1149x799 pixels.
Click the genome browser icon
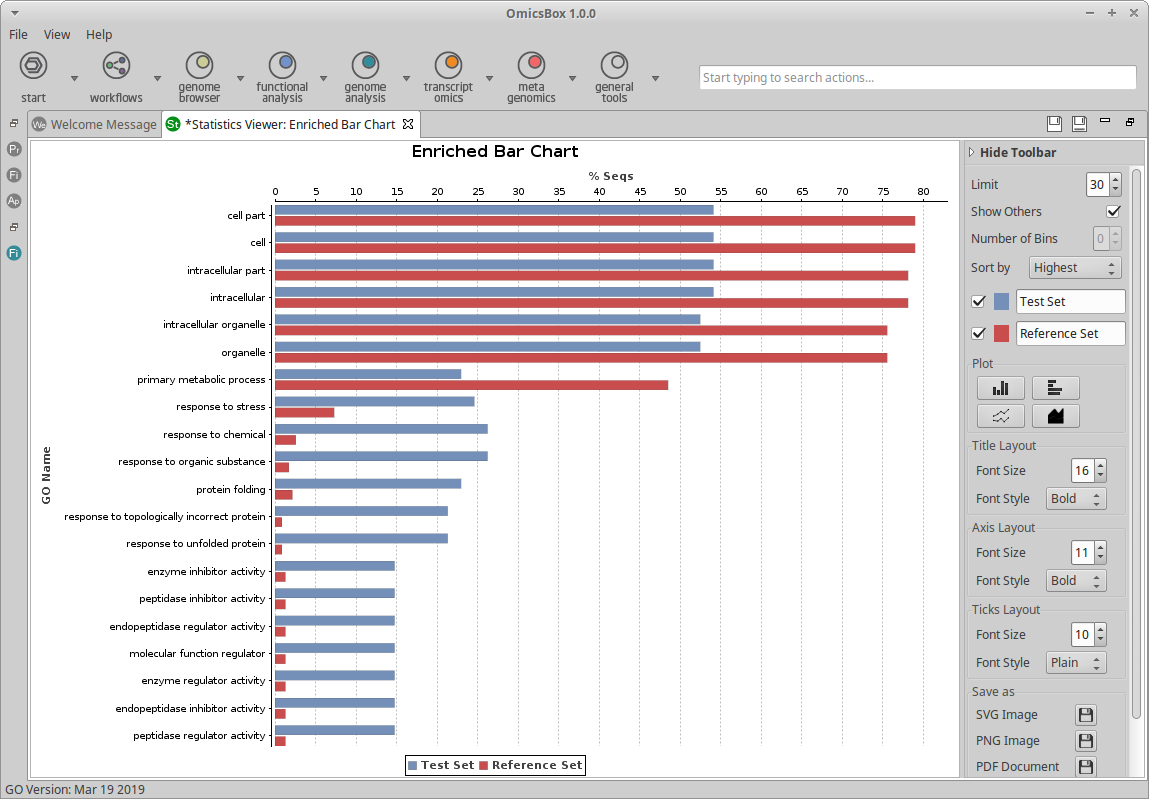point(199,66)
